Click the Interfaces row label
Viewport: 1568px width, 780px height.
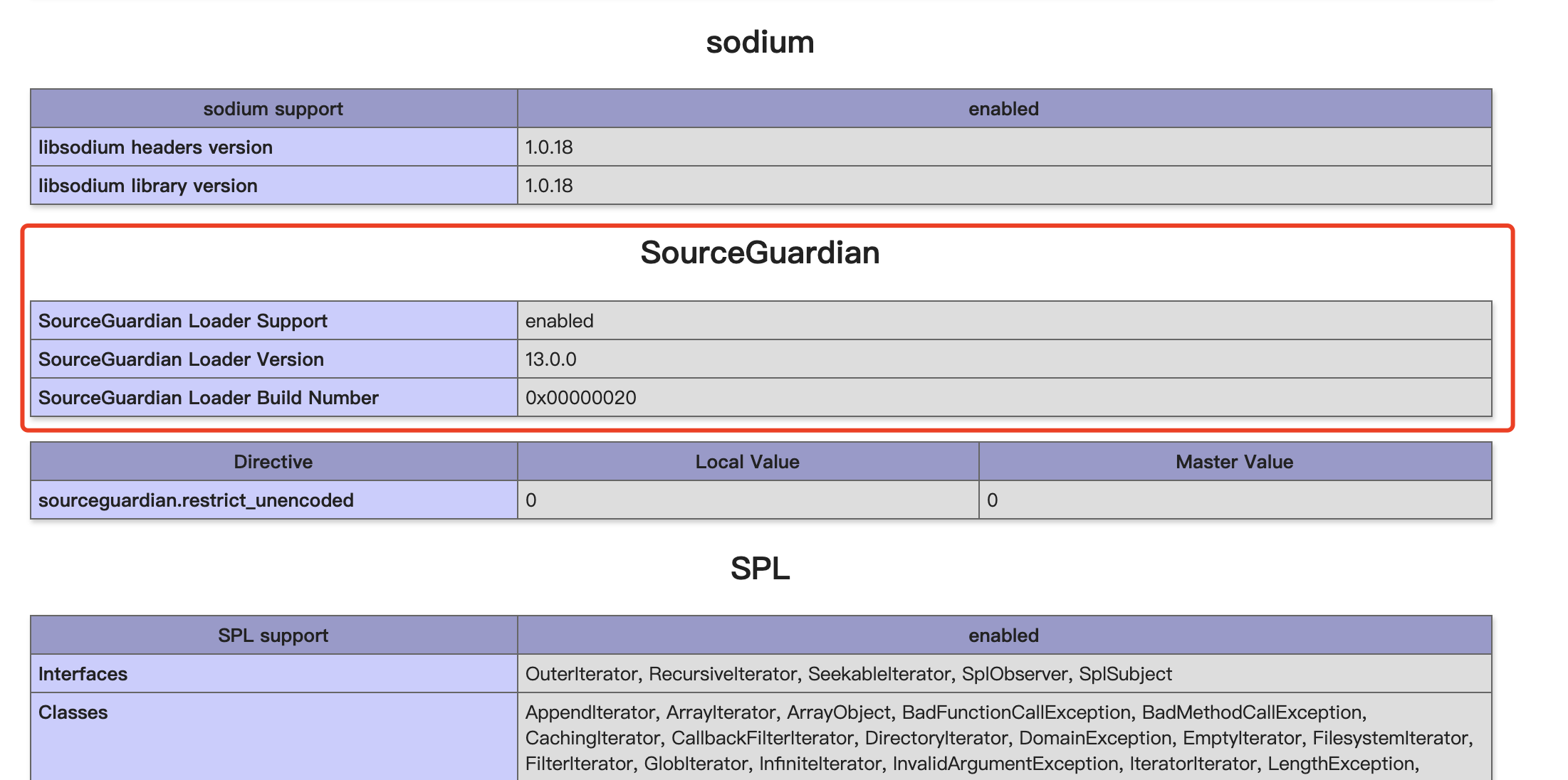(83, 674)
